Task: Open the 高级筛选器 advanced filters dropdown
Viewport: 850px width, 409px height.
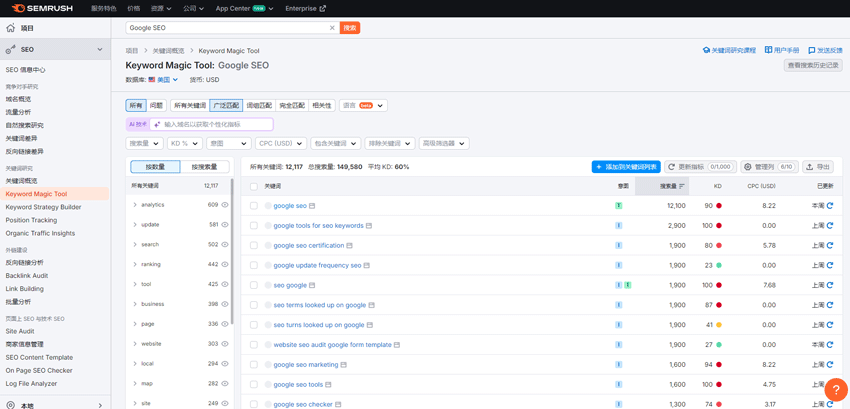Action: tap(444, 143)
